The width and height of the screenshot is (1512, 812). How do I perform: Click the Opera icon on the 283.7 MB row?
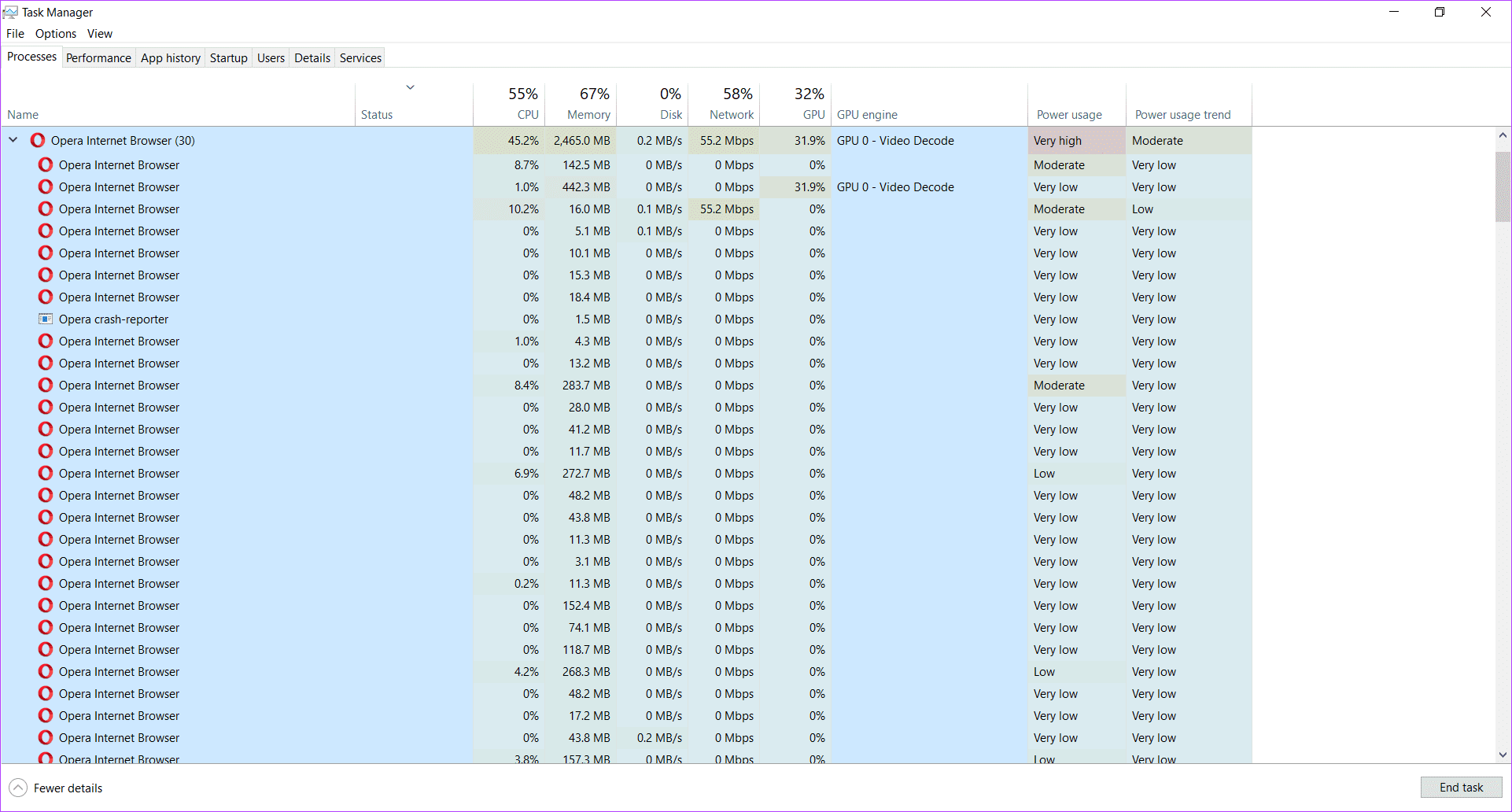click(46, 385)
